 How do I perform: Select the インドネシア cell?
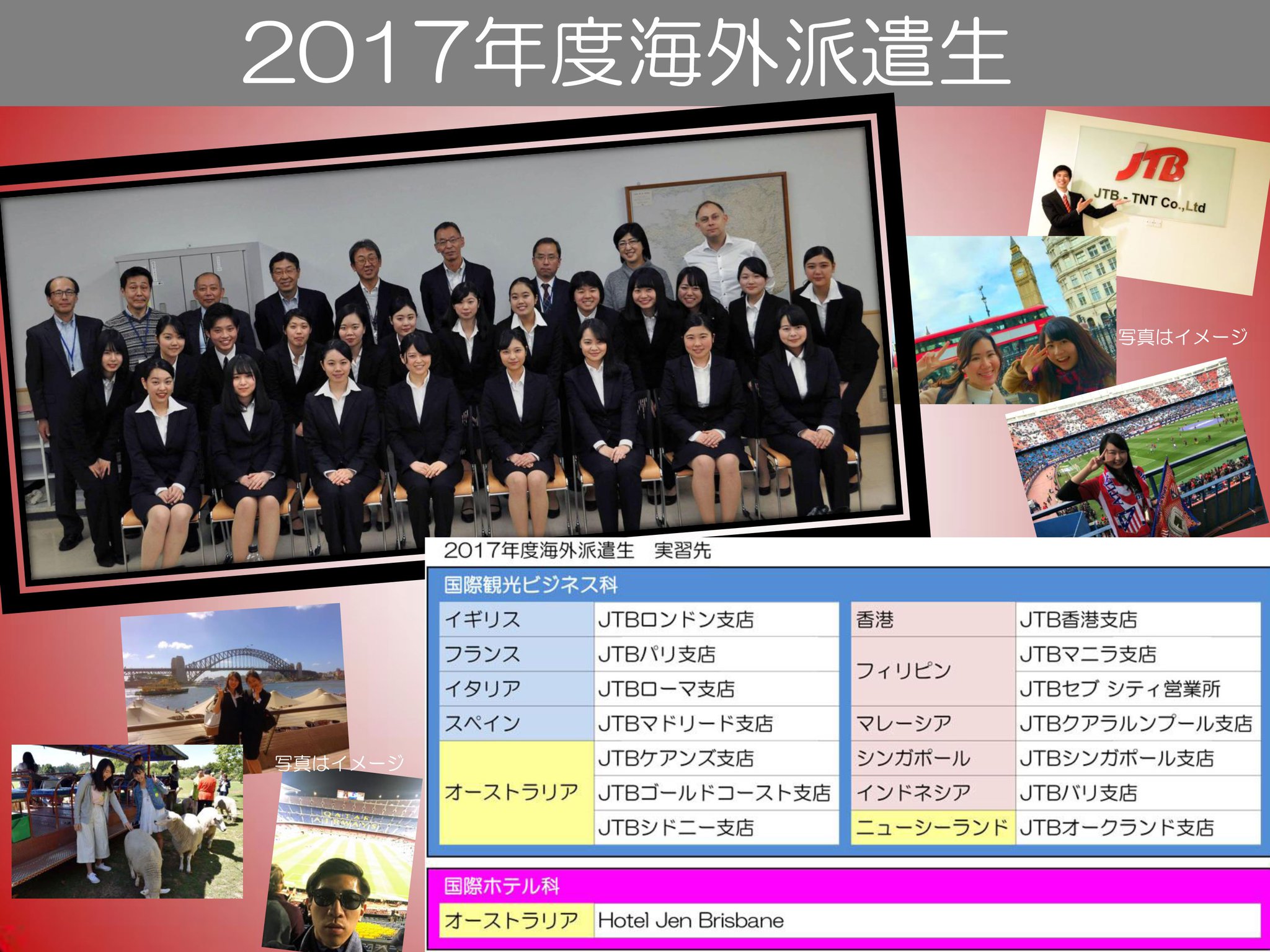(933, 793)
